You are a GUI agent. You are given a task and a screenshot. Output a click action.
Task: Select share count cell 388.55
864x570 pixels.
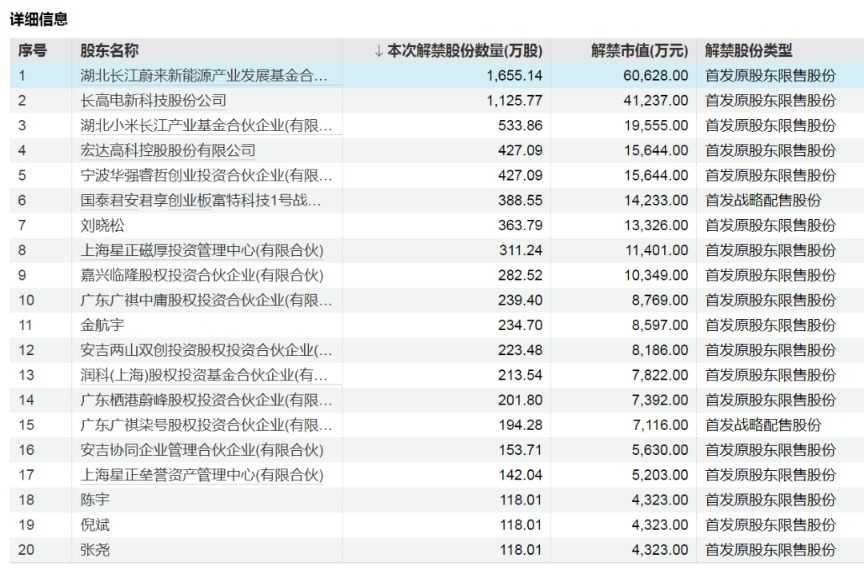(520, 200)
